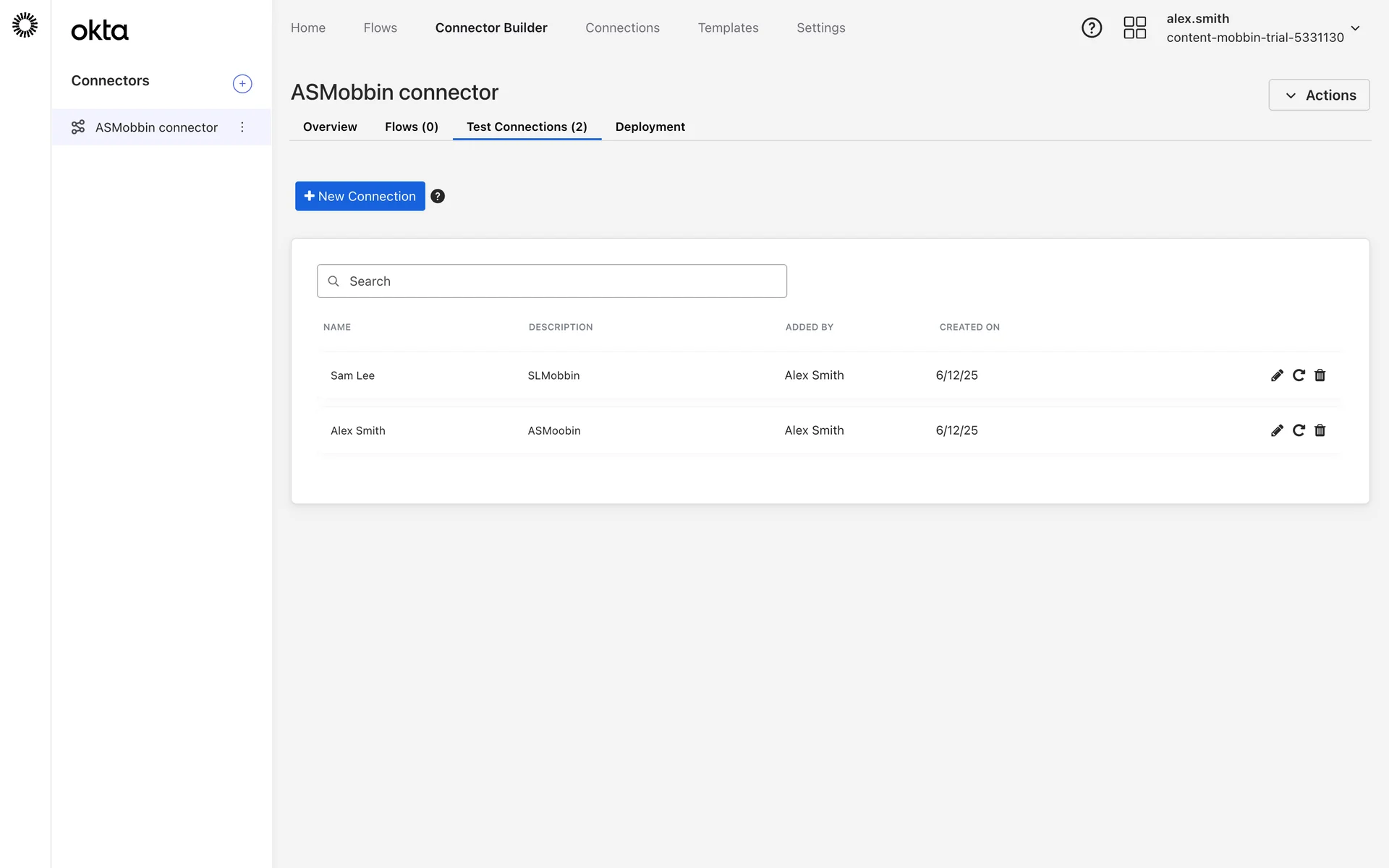Delete the Sam Lee connection
This screenshot has width=1389, height=868.
click(x=1320, y=375)
